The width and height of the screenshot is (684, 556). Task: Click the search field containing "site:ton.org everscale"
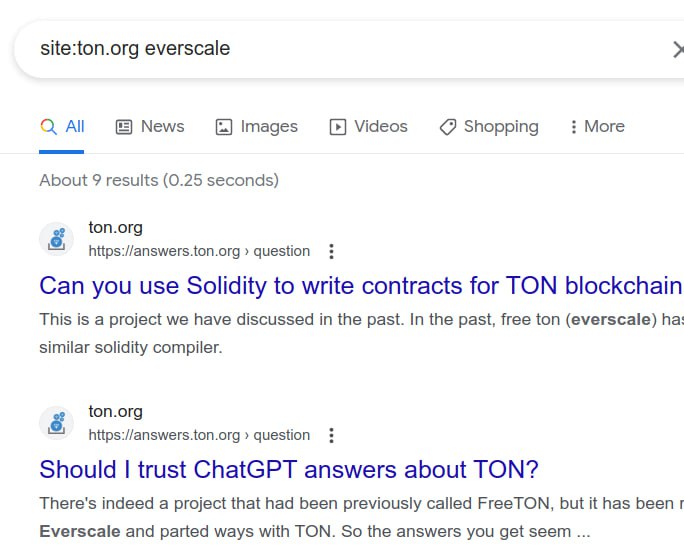300,49
